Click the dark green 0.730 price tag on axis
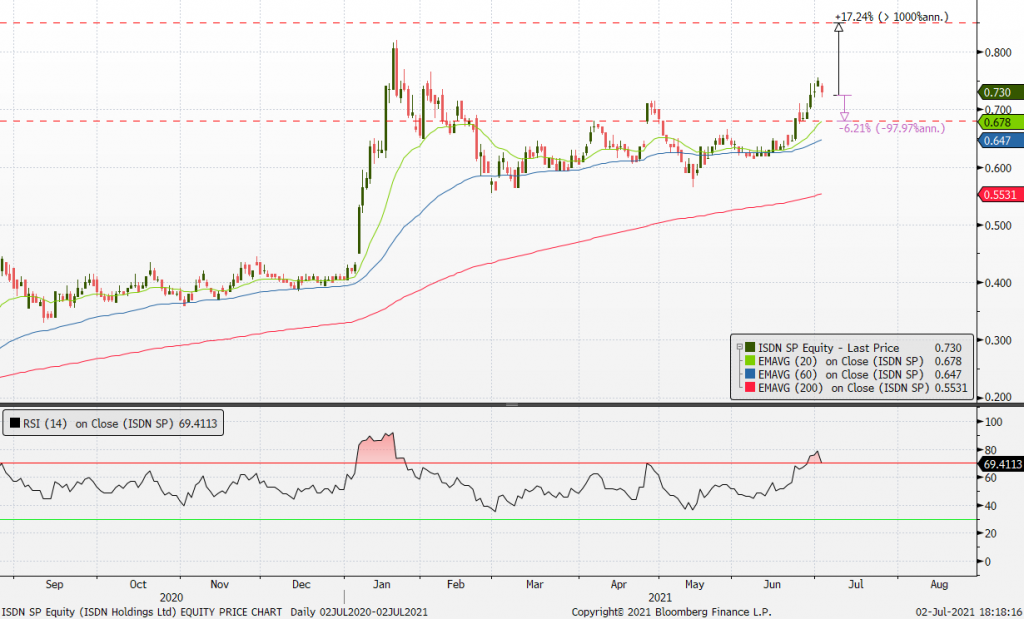 (1000, 93)
